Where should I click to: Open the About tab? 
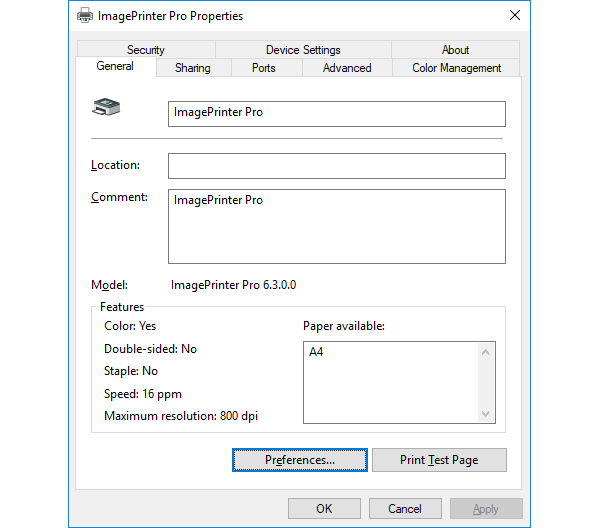tap(455, 50)
